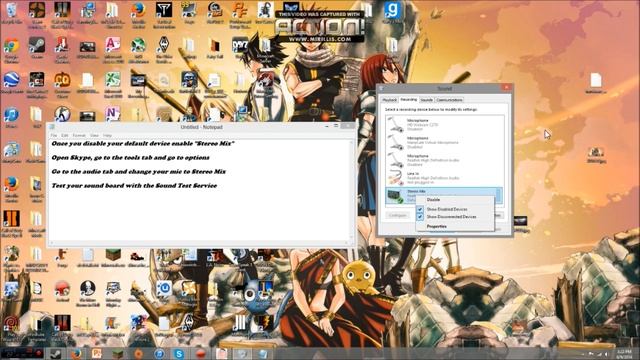Screen dimensions: 640x360
Task: Click PowerPoint icon in the taskbar
Action: pos(97,353)
